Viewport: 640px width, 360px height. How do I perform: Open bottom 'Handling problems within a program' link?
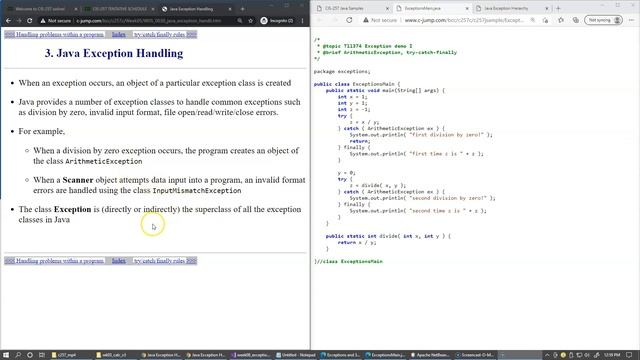pos(60,261)
